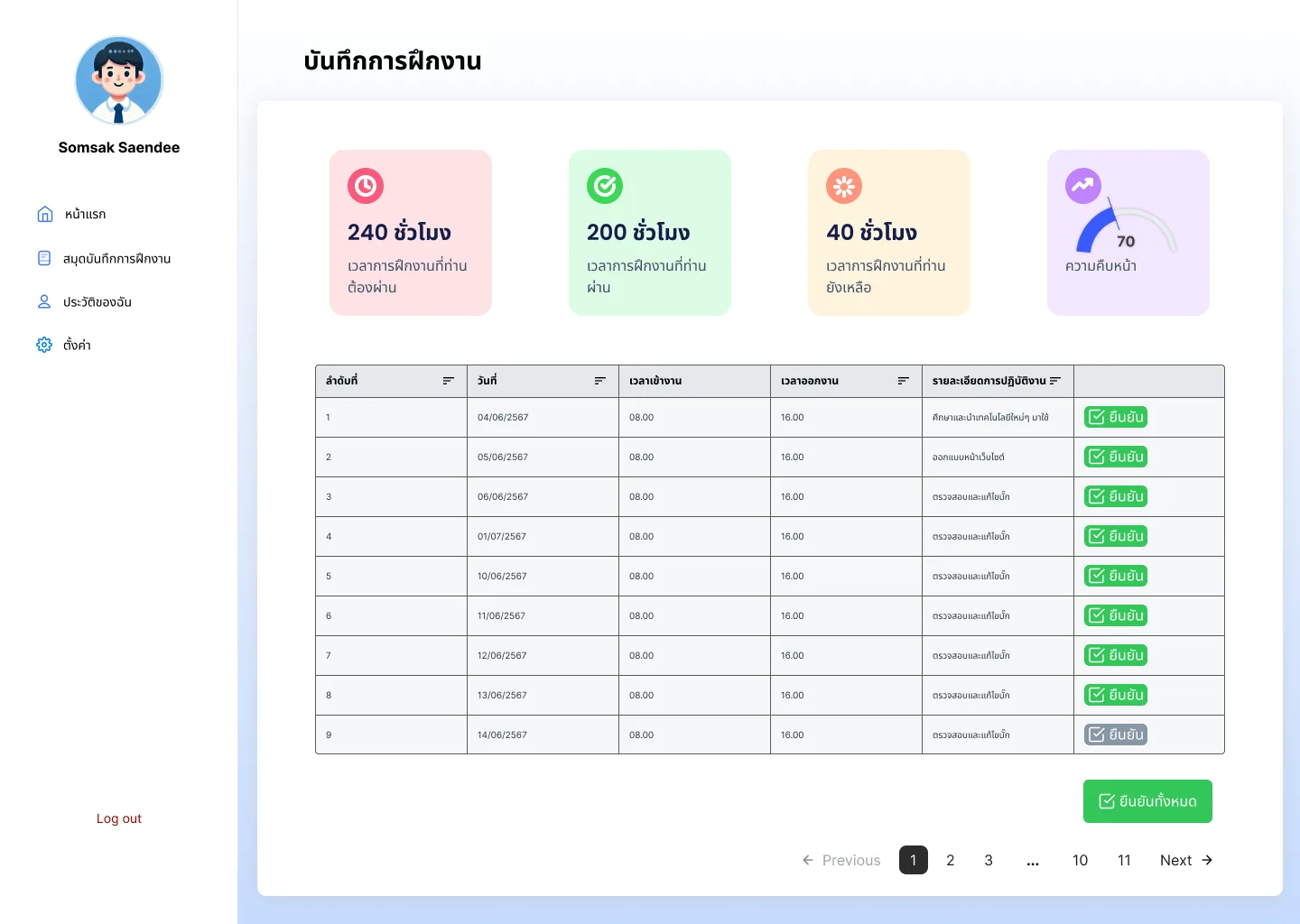The width and height of the screenshot is (1300, 924).
Task: Confirm the entry dated 11/06/2567
Action: [1116, 615]
